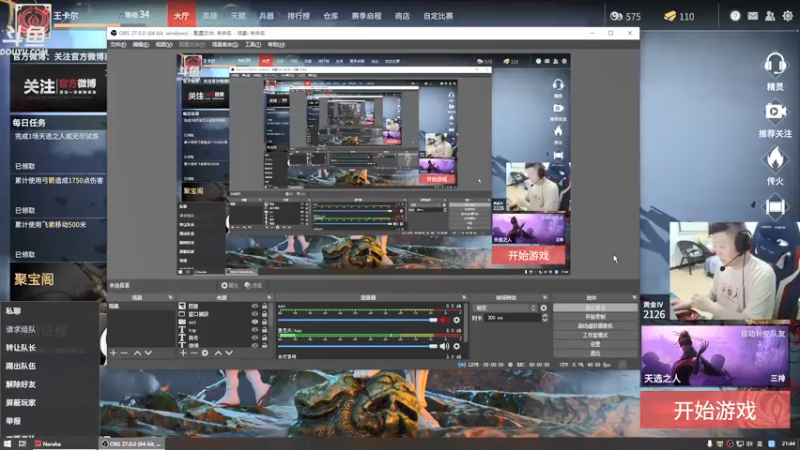Open the 商店 game tab
Viewport: 800px width, 450px height.
[402, 16]
